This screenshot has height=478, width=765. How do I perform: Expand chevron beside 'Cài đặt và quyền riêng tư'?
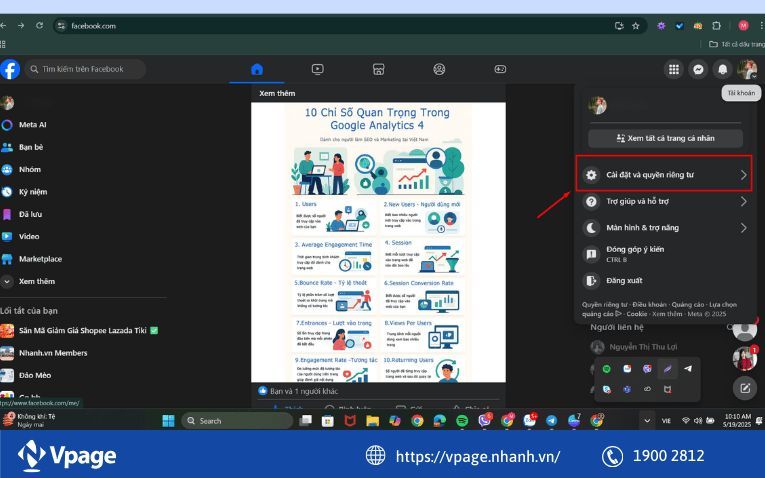743,175
